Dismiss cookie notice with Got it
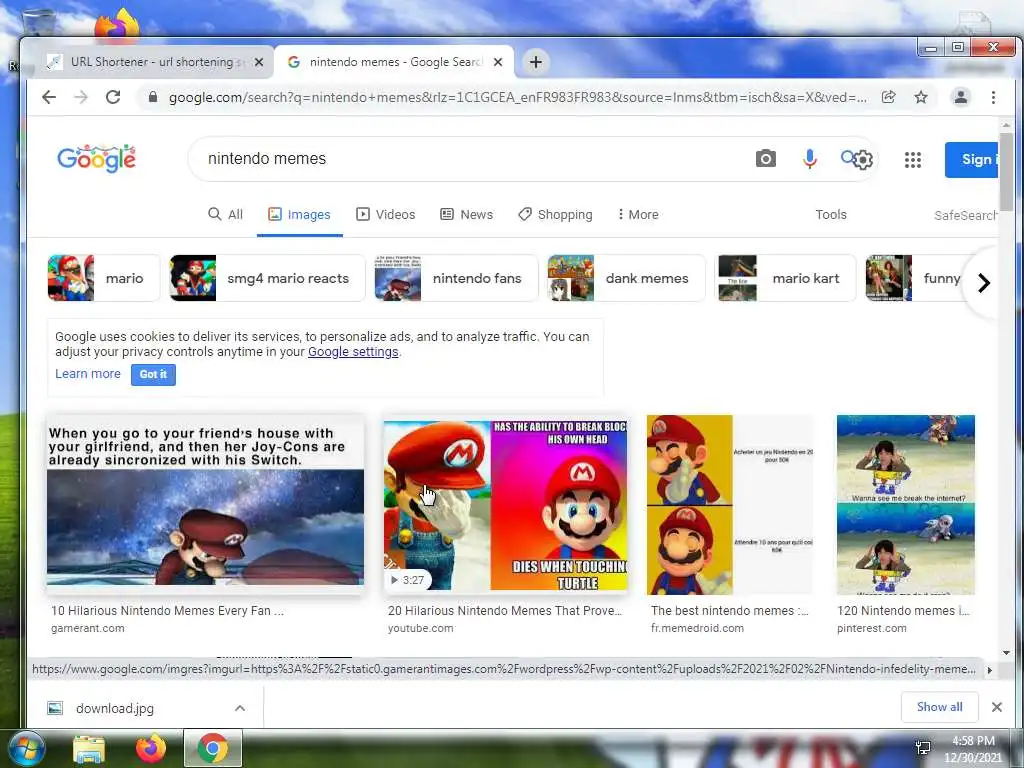This screenshot has height=768, width=1024. click(x=153, y=374)
